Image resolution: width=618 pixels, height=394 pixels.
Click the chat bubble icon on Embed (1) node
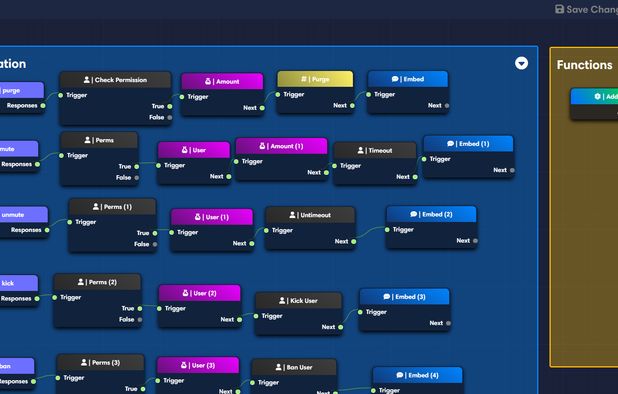(x=450, y=144)
